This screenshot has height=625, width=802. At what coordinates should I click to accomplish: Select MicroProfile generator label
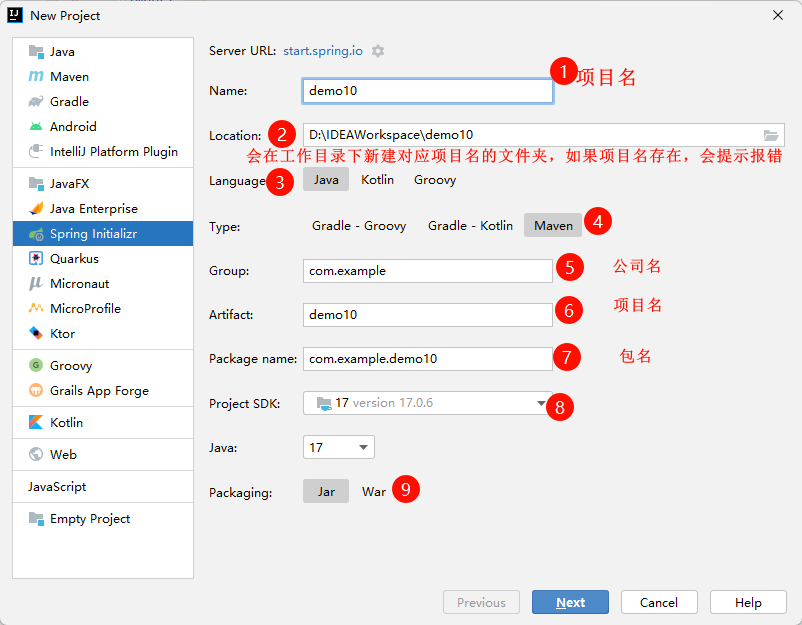[85, 308]
